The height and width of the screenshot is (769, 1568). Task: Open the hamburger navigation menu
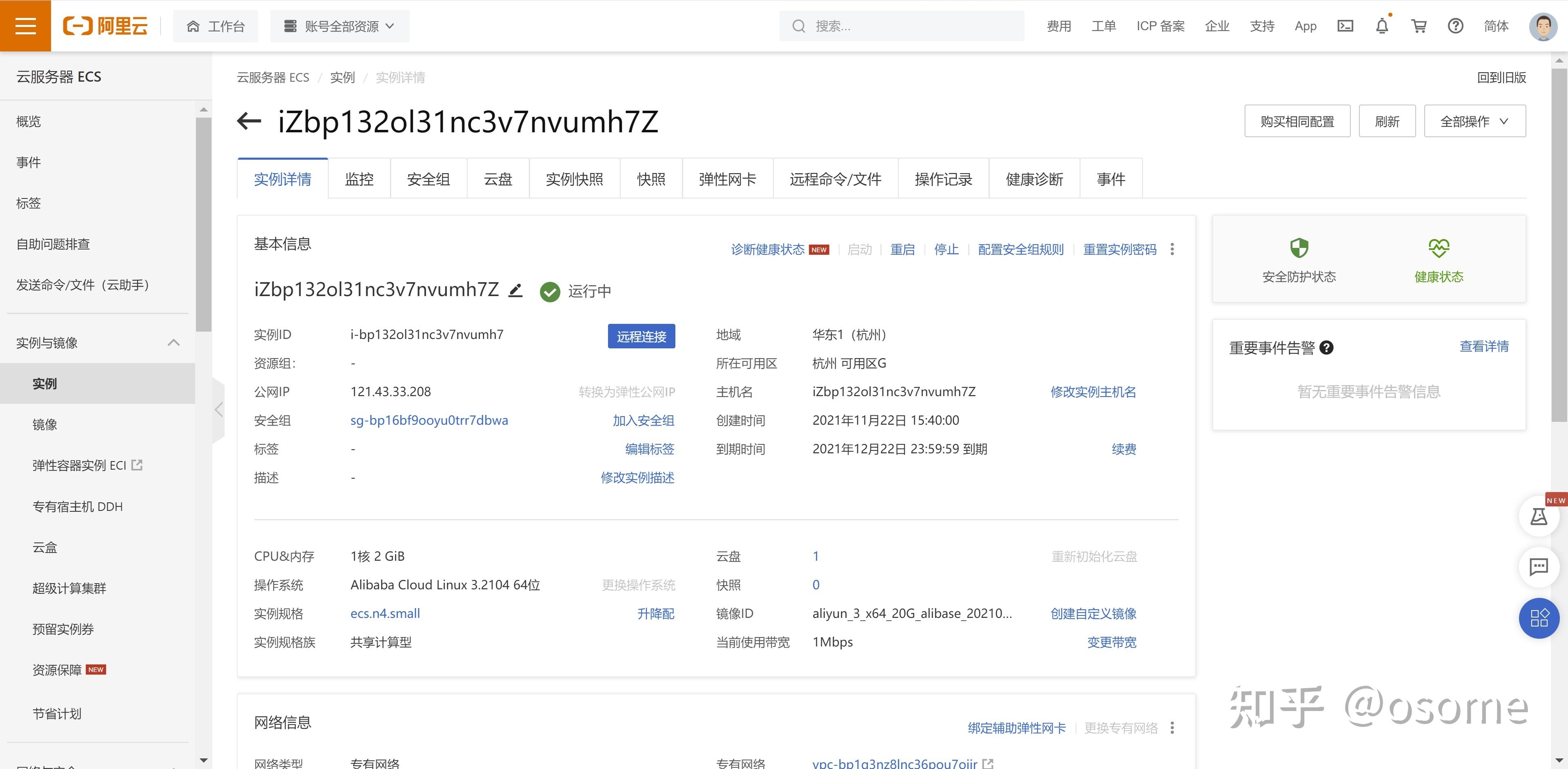pyautogui.click(x=25, y=26)
